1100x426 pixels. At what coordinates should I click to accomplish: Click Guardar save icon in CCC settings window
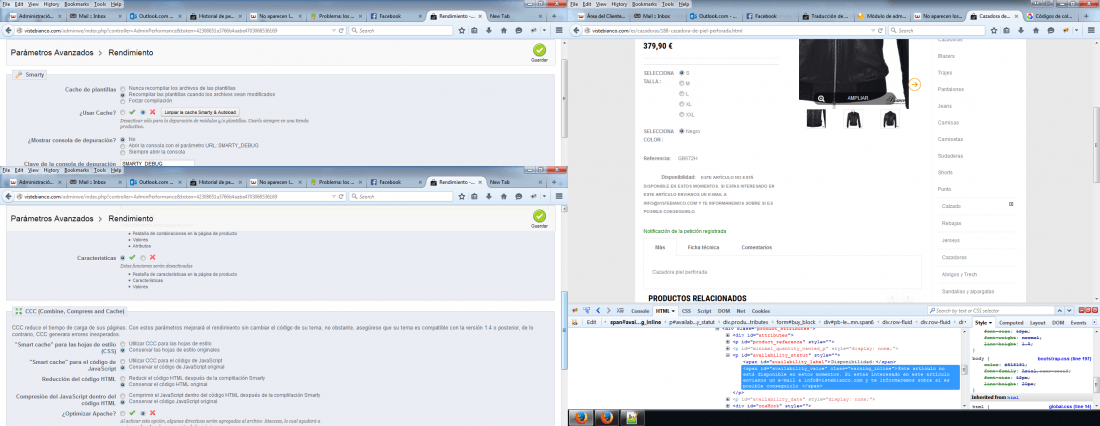click(539, 216)
